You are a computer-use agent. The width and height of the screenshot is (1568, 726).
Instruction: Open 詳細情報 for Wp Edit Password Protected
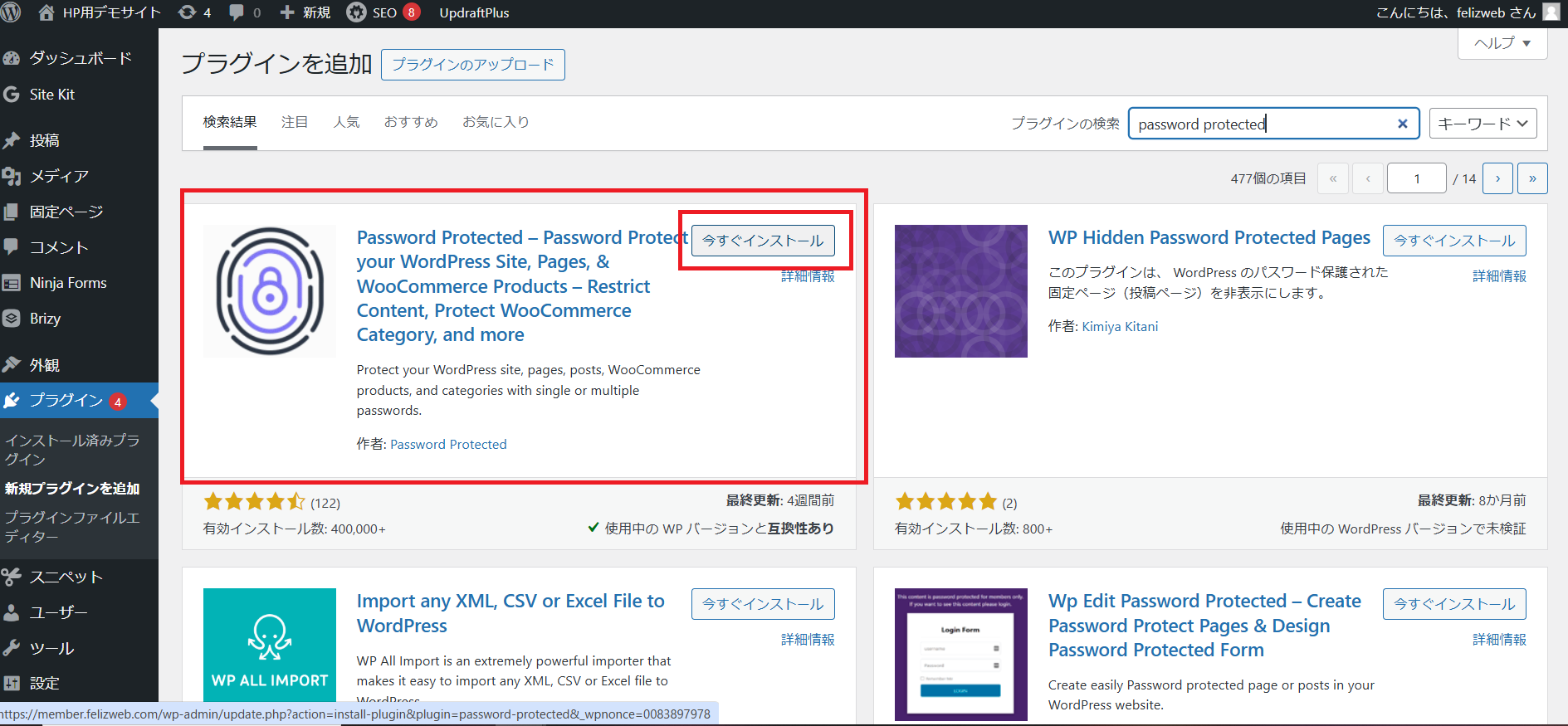click(x=1499, y=640)
